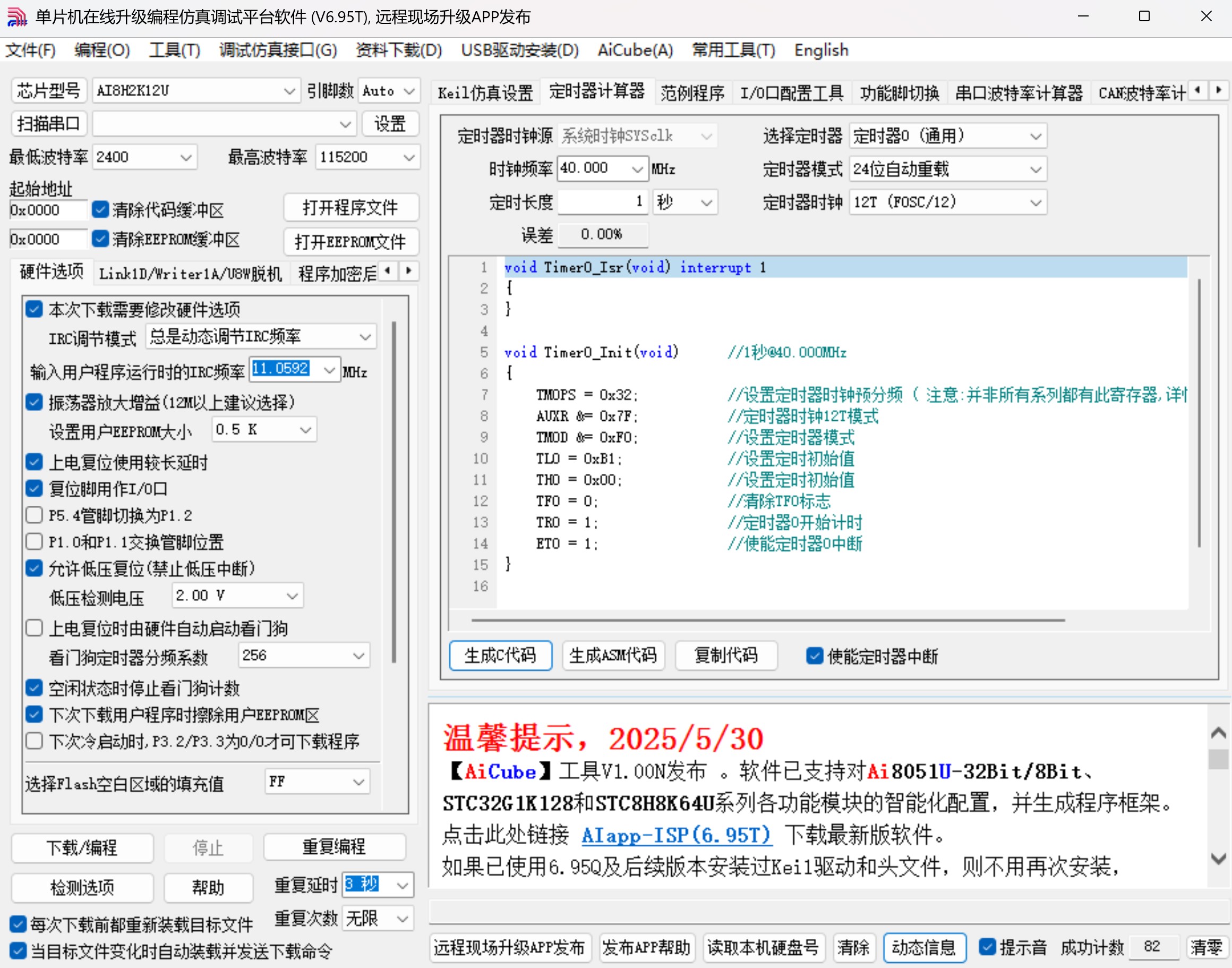This screenshot has width=1232, height=968.
Task: Click the 定时长度 input field
Action: tap(603, 202)
